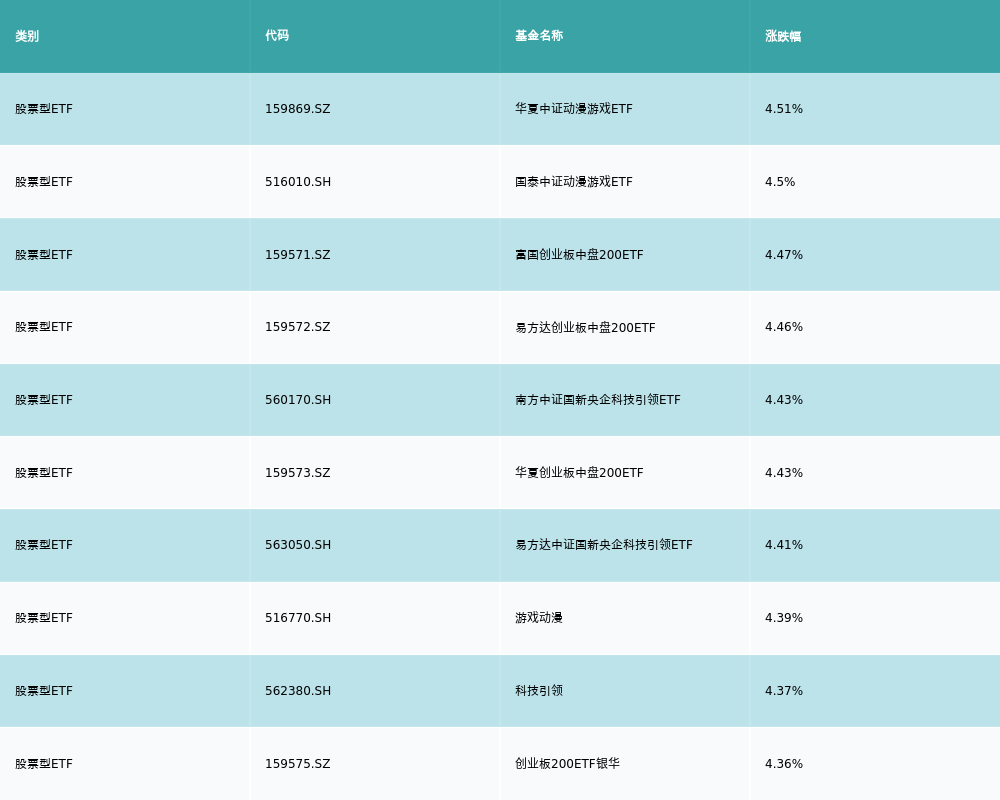This screenshot has width=1000, height=800.
Task: Select fund name 华夏中证动漫游戏ETF
Action: pos(574,109)
